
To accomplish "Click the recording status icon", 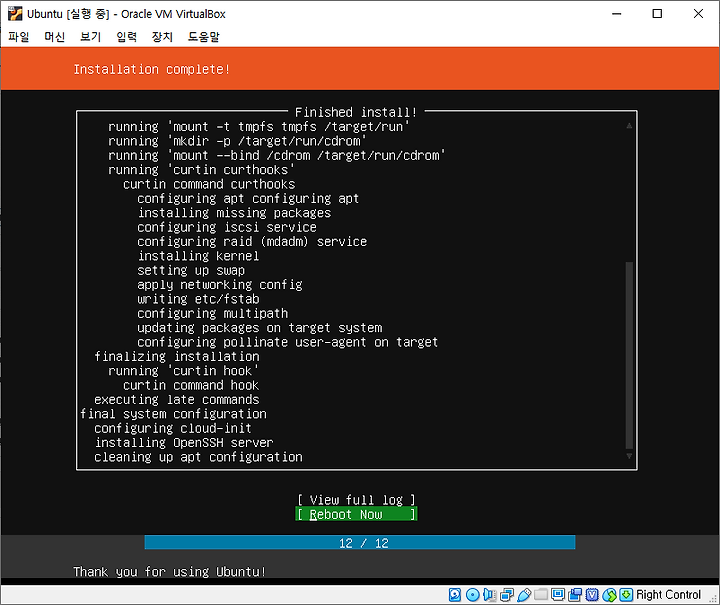I will 575,595.
